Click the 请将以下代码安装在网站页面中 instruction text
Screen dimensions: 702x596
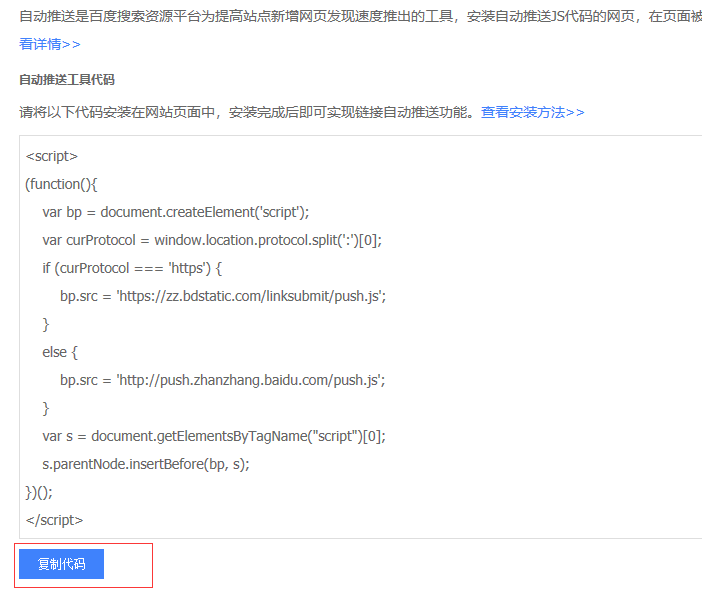247,112
